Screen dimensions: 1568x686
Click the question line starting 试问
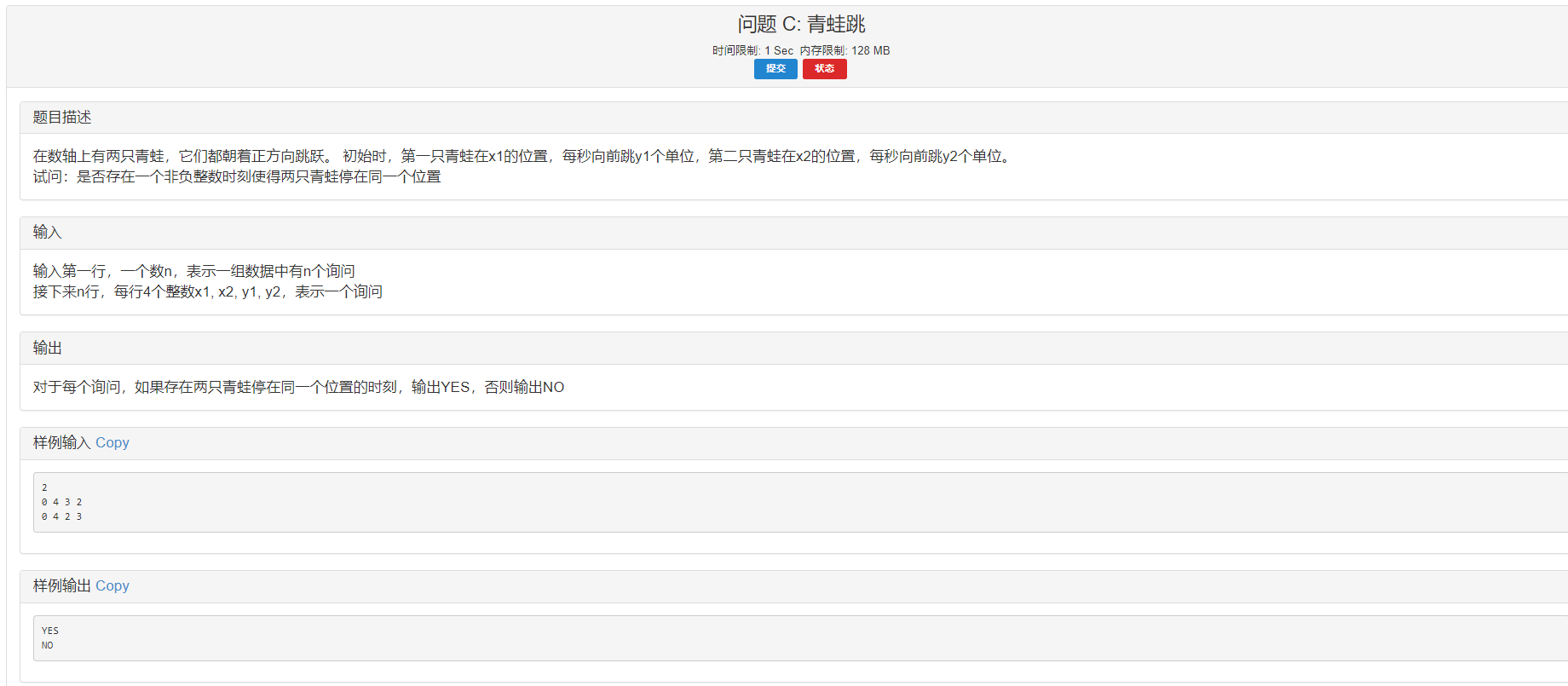click(x=237, y=176)
